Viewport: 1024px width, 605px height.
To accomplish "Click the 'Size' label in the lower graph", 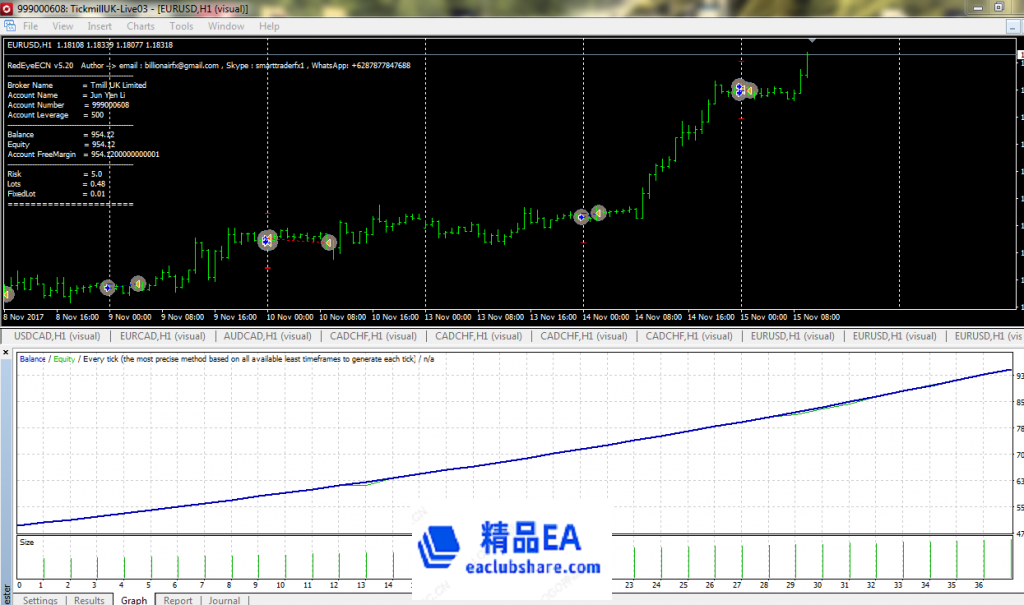I will pos(27,542).
